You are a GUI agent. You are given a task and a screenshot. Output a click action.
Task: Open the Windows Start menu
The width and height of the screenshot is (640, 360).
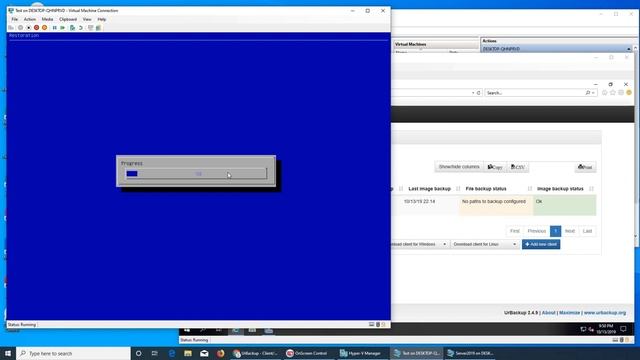tap(8, 353)
